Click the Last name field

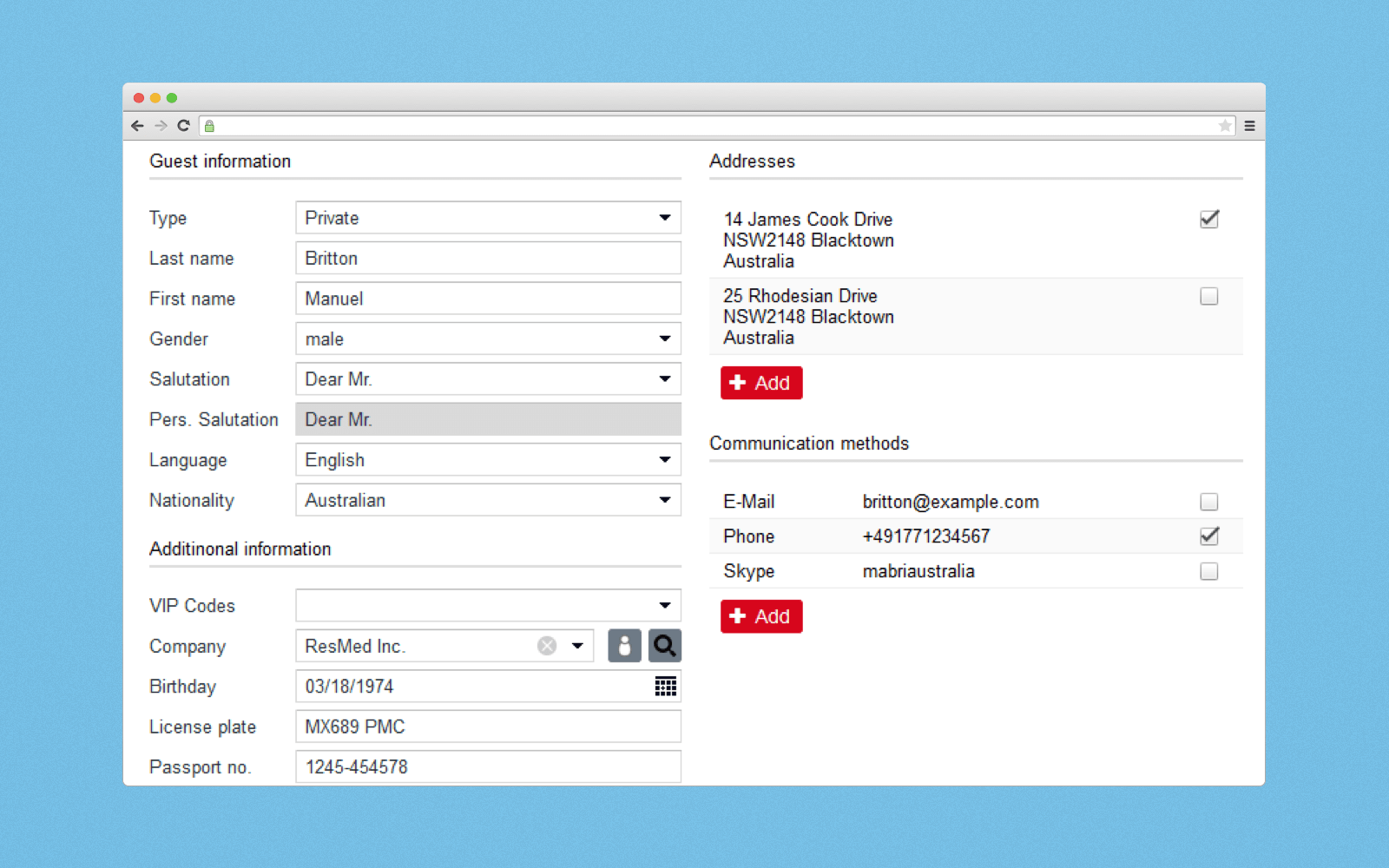488,258
